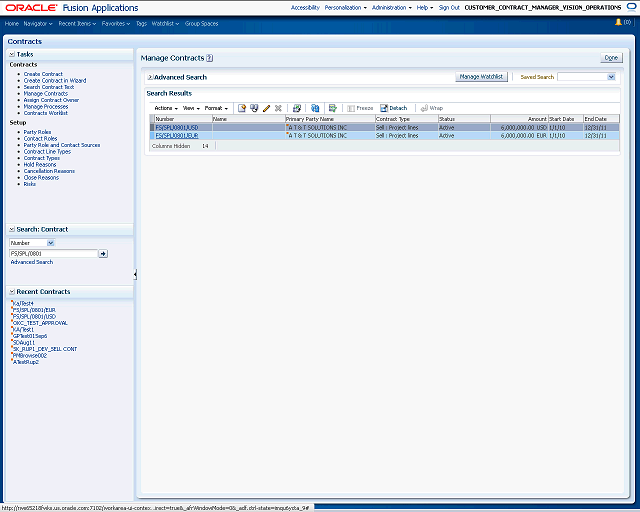Click the notifications bell icon
Screen dimensions: 640x512
point(618,22)
